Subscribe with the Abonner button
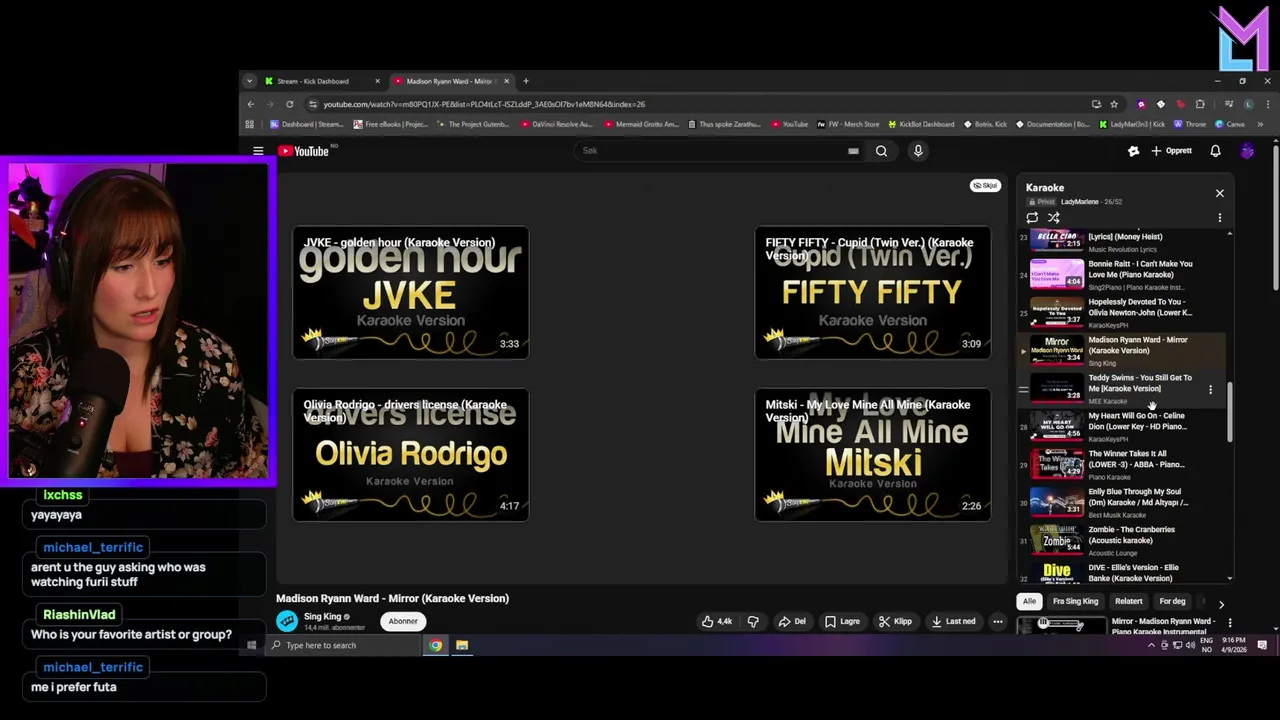This screenshot has width=1280, height=720. tap(403, 621)
